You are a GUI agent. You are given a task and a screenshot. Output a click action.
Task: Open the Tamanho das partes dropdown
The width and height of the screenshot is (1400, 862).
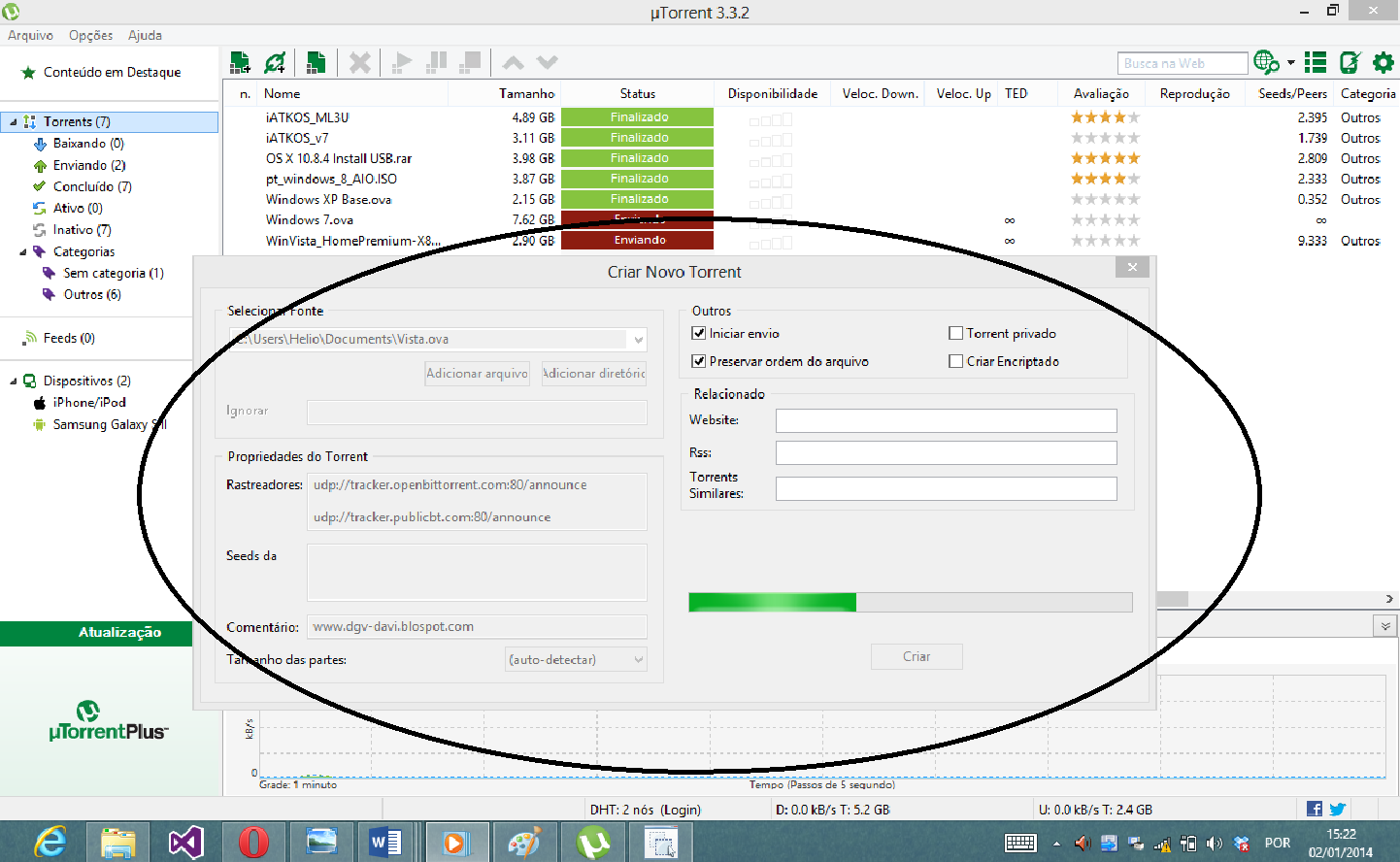(x=638, y=660)
